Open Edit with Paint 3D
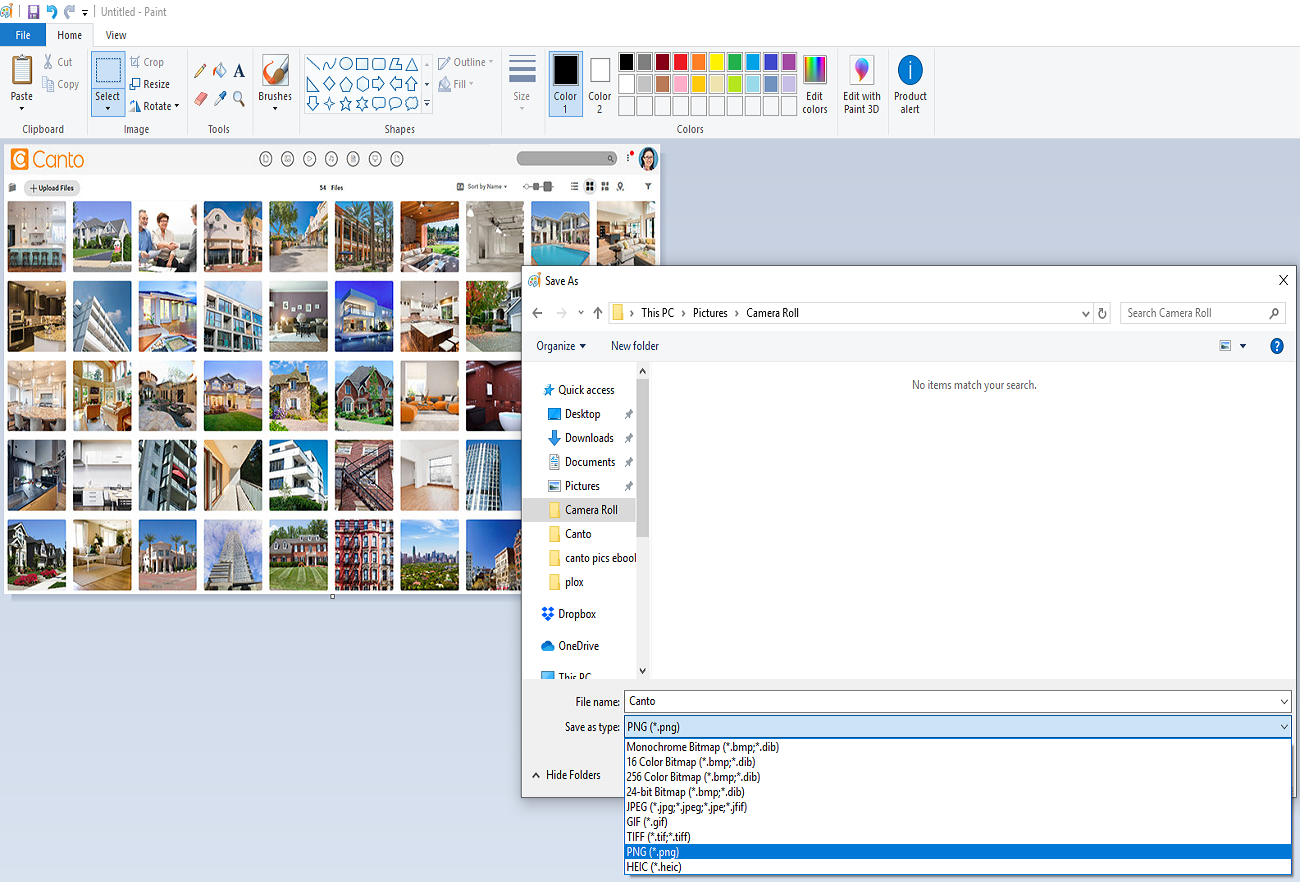1300x882 pixels. [x=861, y=84]
